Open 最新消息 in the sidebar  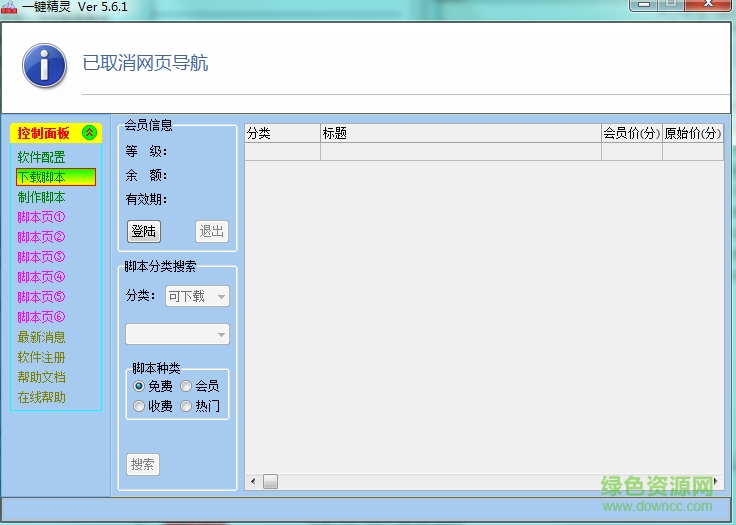point(41,337)
